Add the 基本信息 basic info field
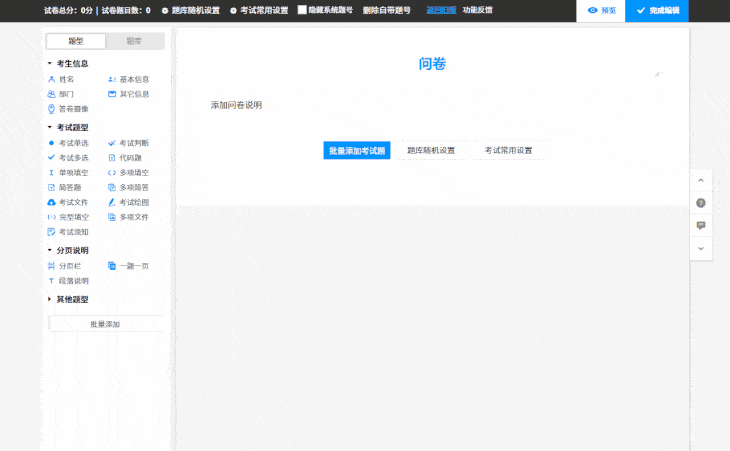 click(128, 79)
